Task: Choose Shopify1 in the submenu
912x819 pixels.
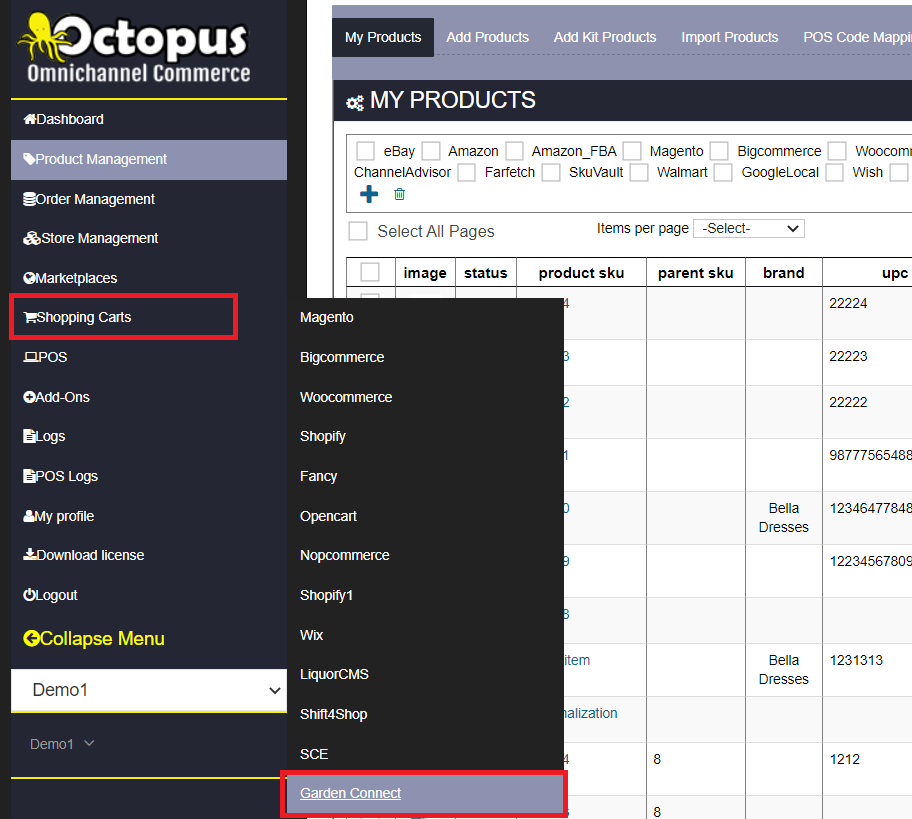Action: [326, 595]
